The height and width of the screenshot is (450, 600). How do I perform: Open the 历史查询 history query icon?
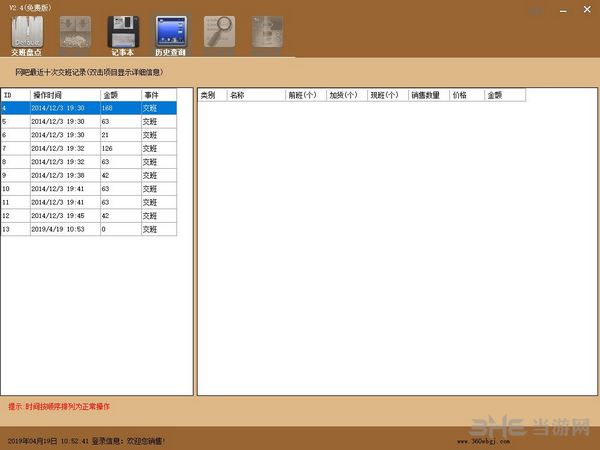171,35
